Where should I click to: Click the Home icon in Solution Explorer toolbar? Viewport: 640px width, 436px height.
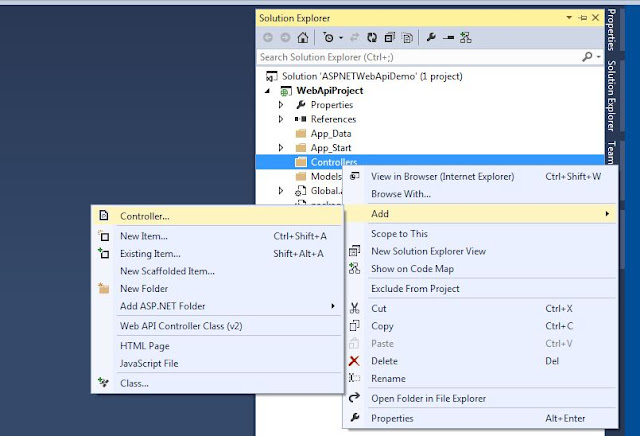303,38
